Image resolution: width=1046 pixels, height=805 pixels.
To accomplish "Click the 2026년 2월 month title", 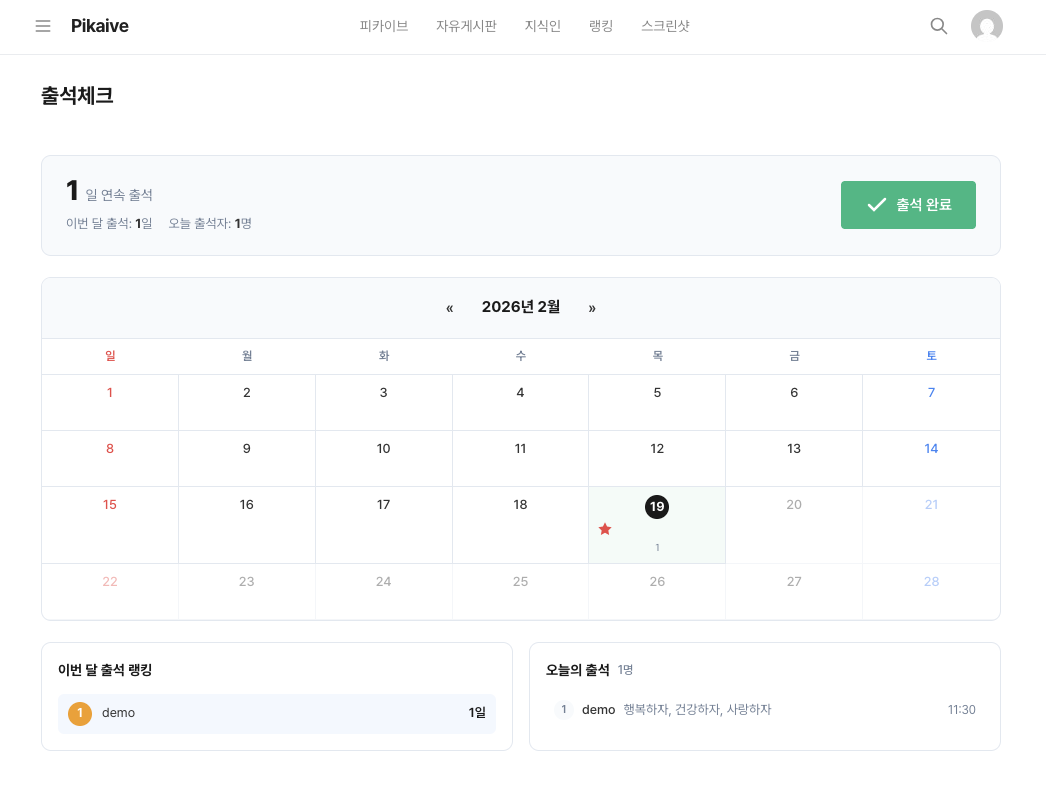I will (x=521, y=307).
